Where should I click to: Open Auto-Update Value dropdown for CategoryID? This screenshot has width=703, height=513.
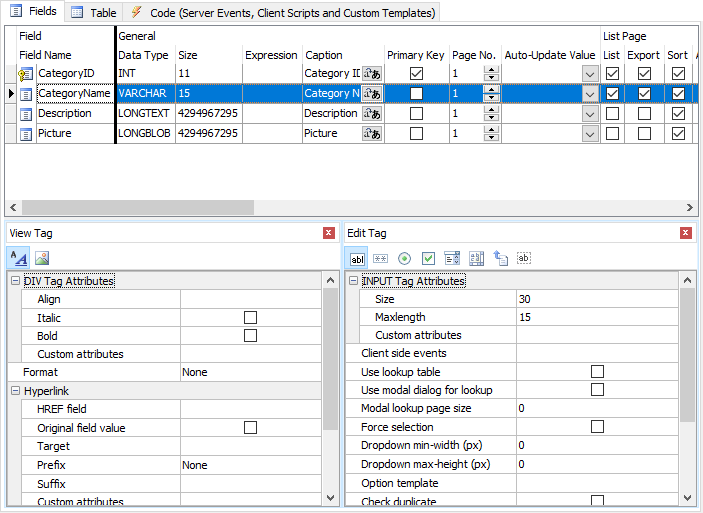tap(590, 74)
